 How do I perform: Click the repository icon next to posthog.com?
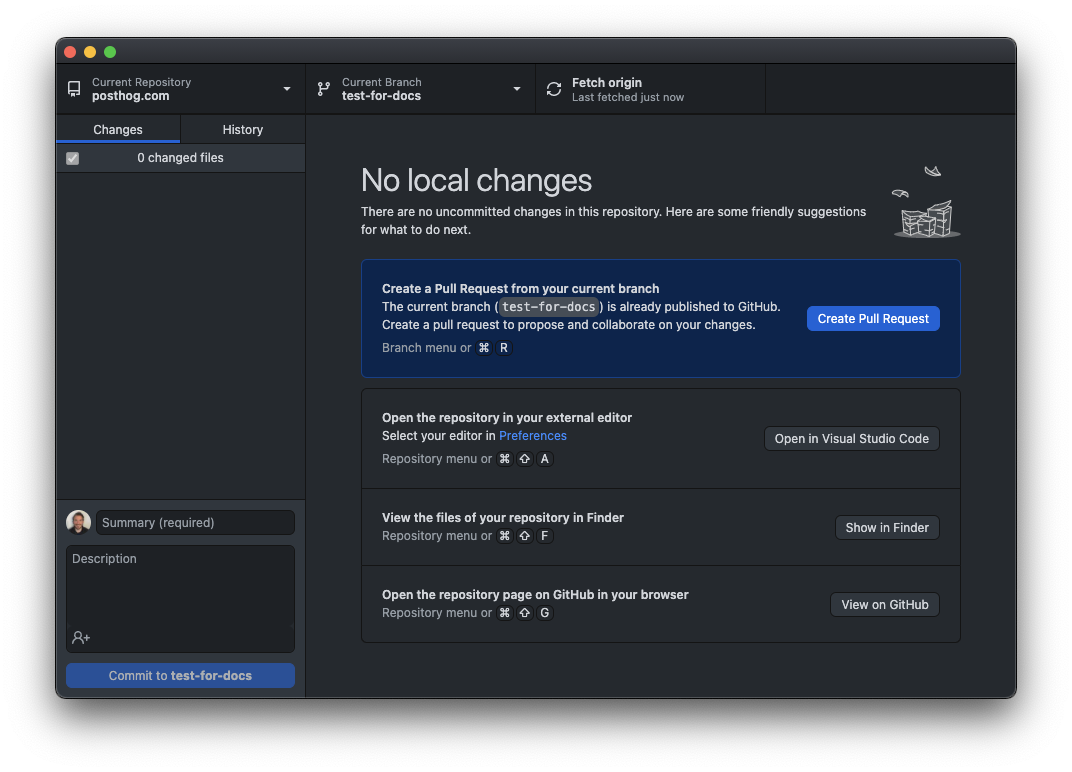73,88
